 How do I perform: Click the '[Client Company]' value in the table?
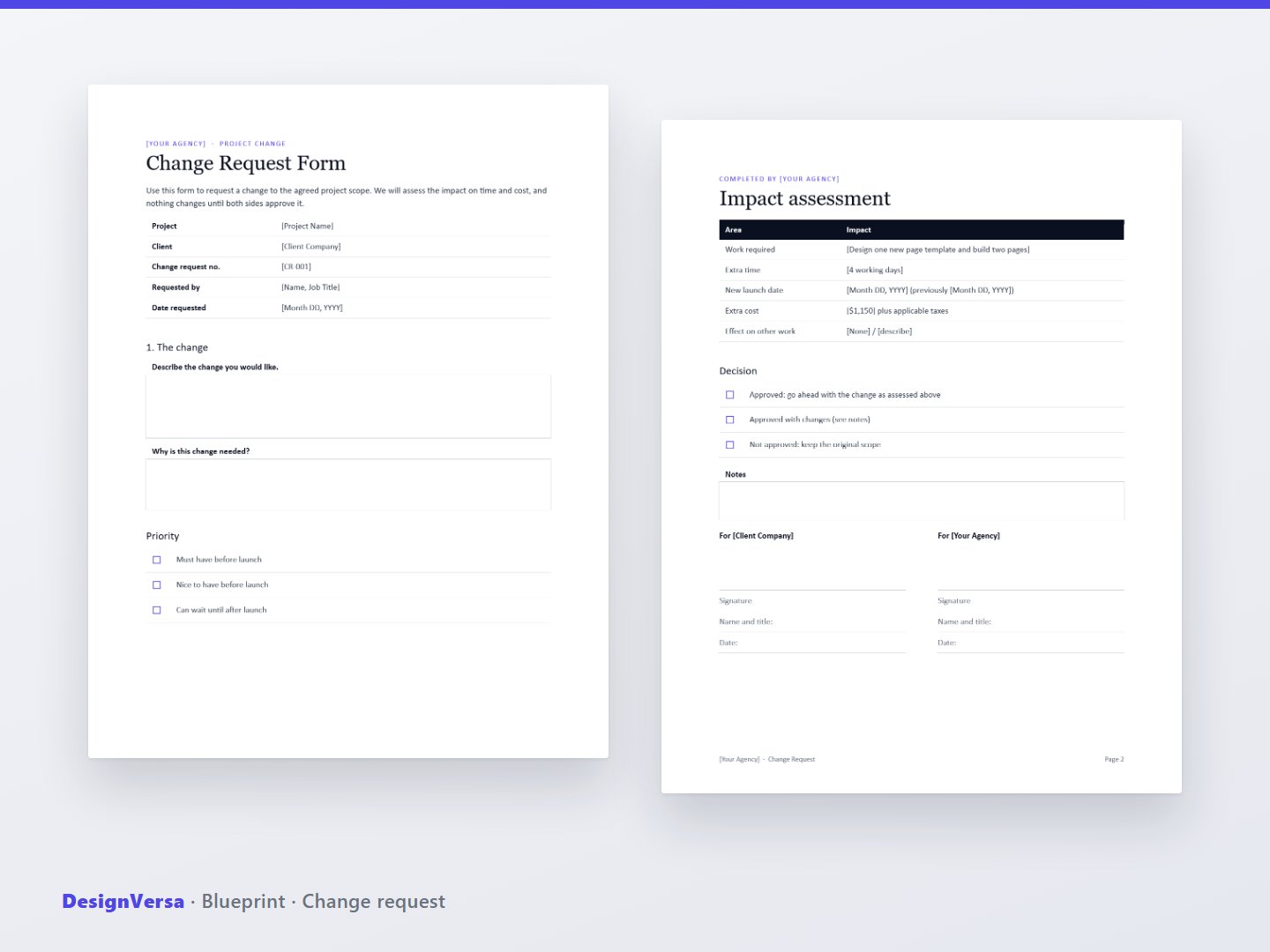tap(310, 247)
